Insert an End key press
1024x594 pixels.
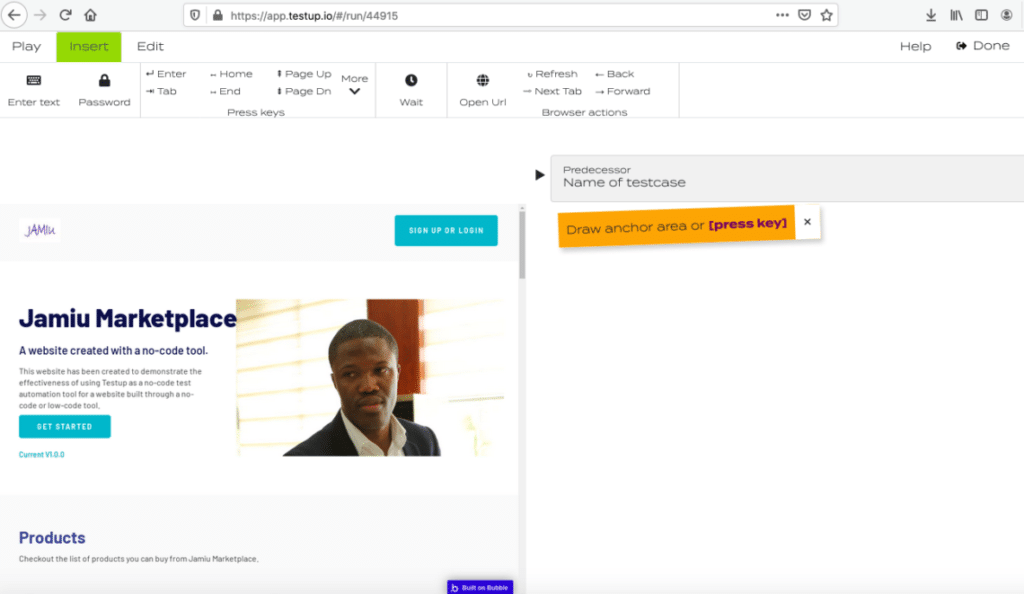pos(225,91)
